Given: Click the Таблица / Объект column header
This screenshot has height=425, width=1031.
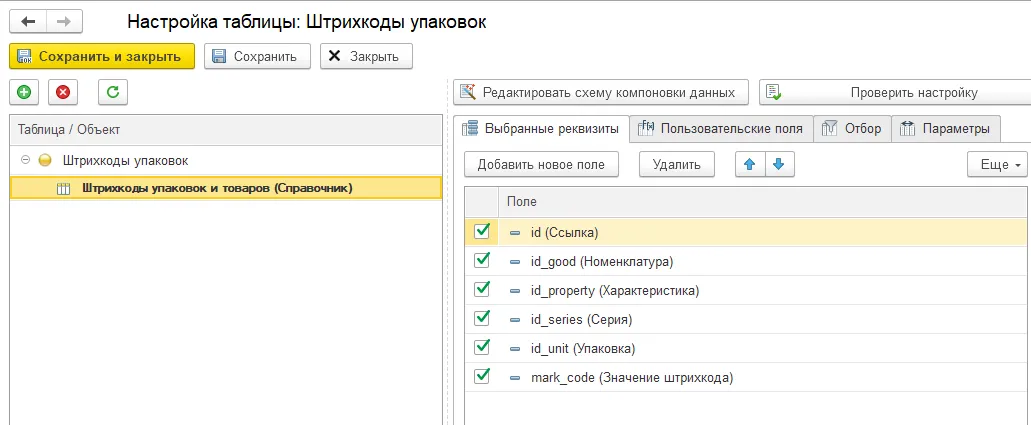Looking at the screenshot, I should (x=226, y=130).
